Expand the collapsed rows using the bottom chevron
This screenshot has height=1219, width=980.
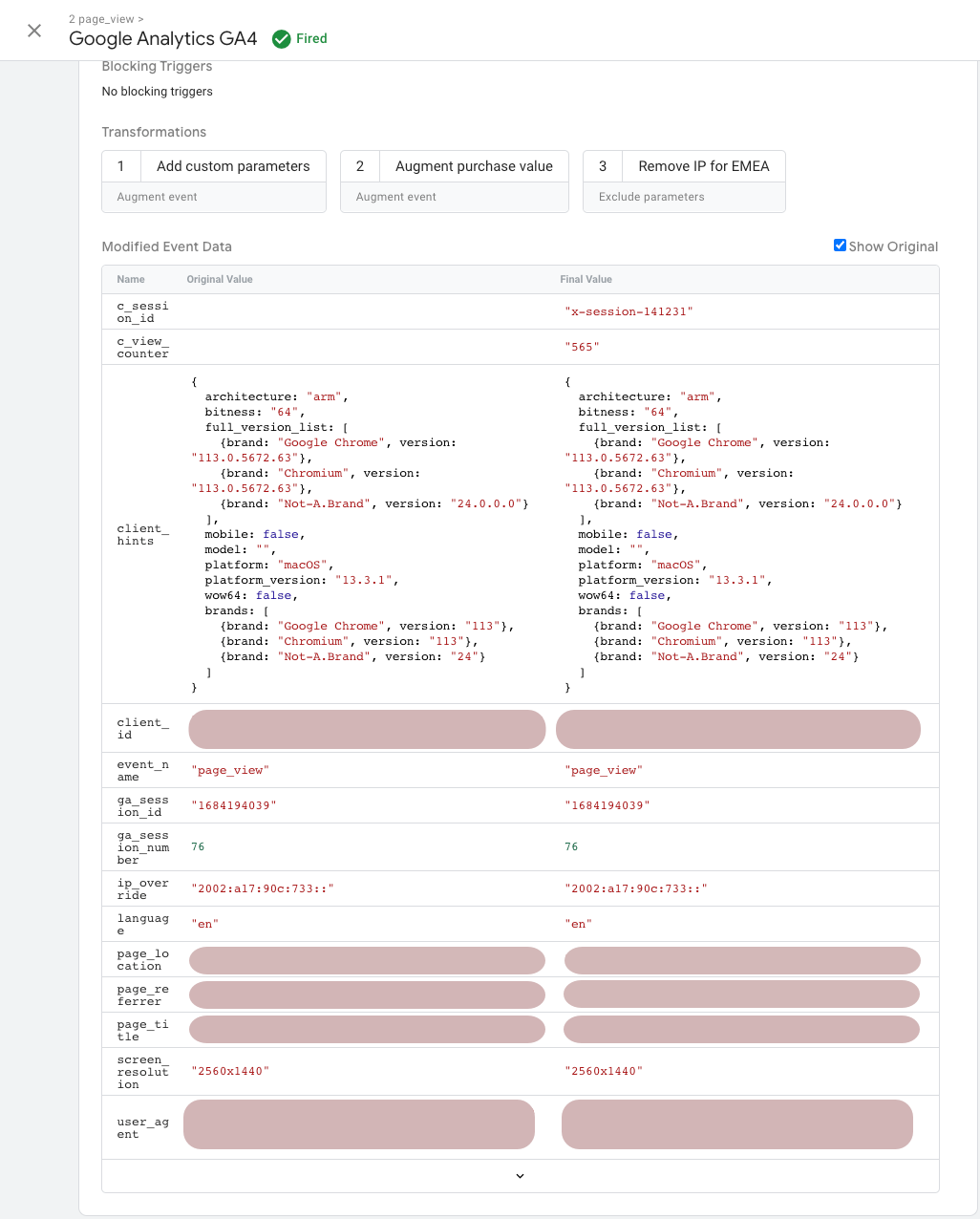tap(520, 1176)
